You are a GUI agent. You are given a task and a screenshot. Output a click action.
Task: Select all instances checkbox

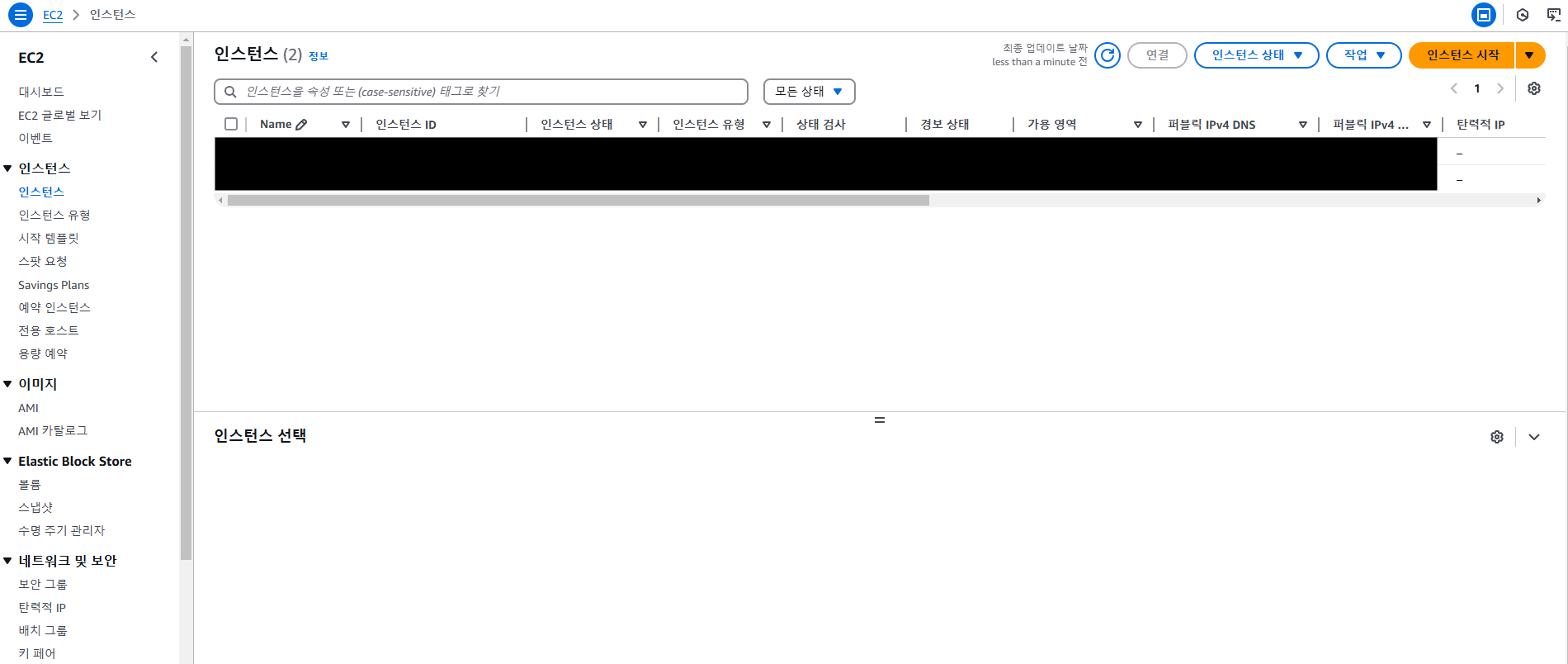click(231, 124)
